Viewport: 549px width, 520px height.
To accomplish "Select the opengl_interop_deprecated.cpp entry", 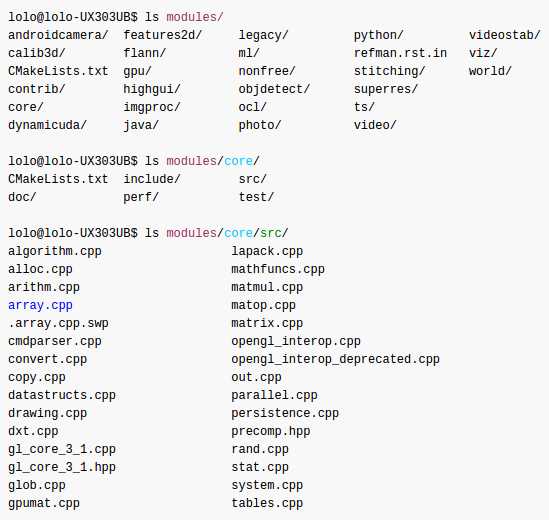I will [335, 360].
